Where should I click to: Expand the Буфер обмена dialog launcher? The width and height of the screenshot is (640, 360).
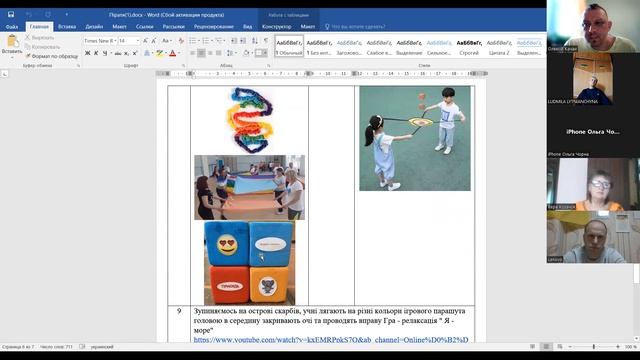click(78, 65)
